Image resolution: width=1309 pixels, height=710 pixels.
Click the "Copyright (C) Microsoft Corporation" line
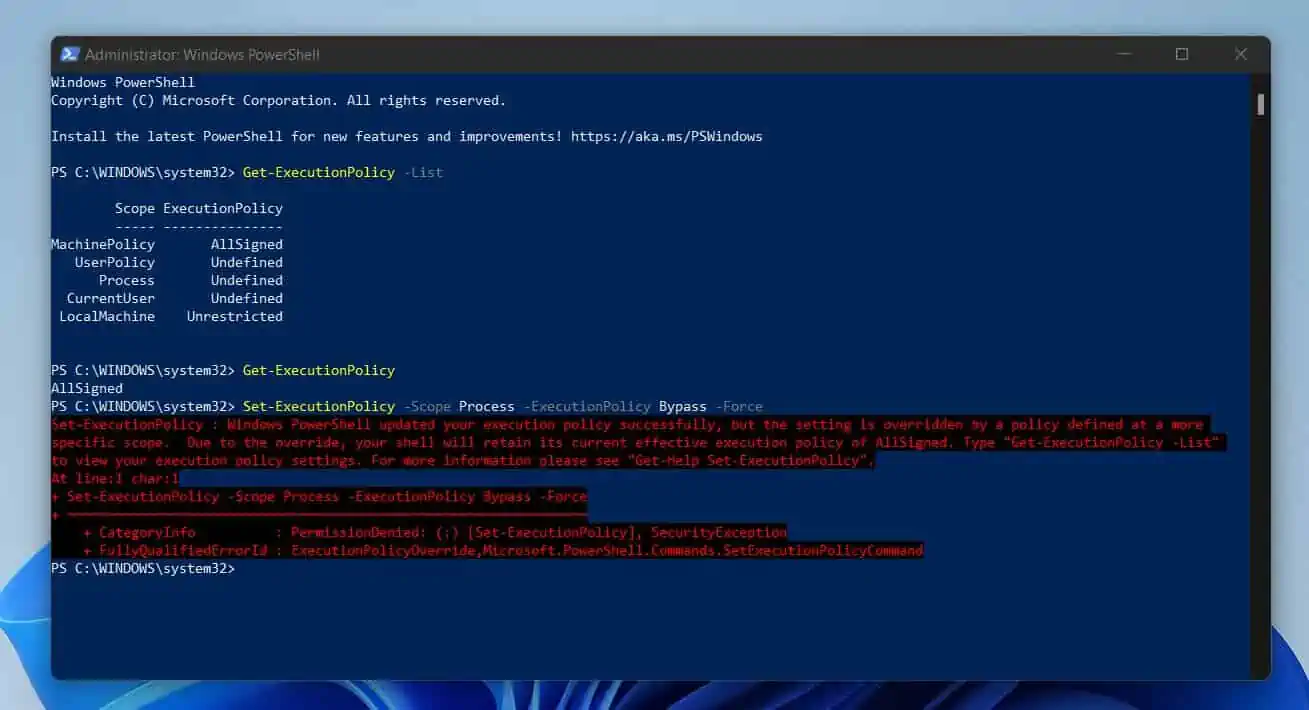click(x=279, y=100)
